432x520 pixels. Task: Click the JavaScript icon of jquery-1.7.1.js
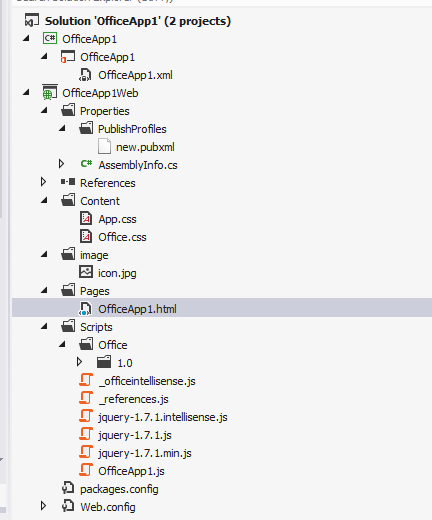pyautogui.click(x=86, y=434)
